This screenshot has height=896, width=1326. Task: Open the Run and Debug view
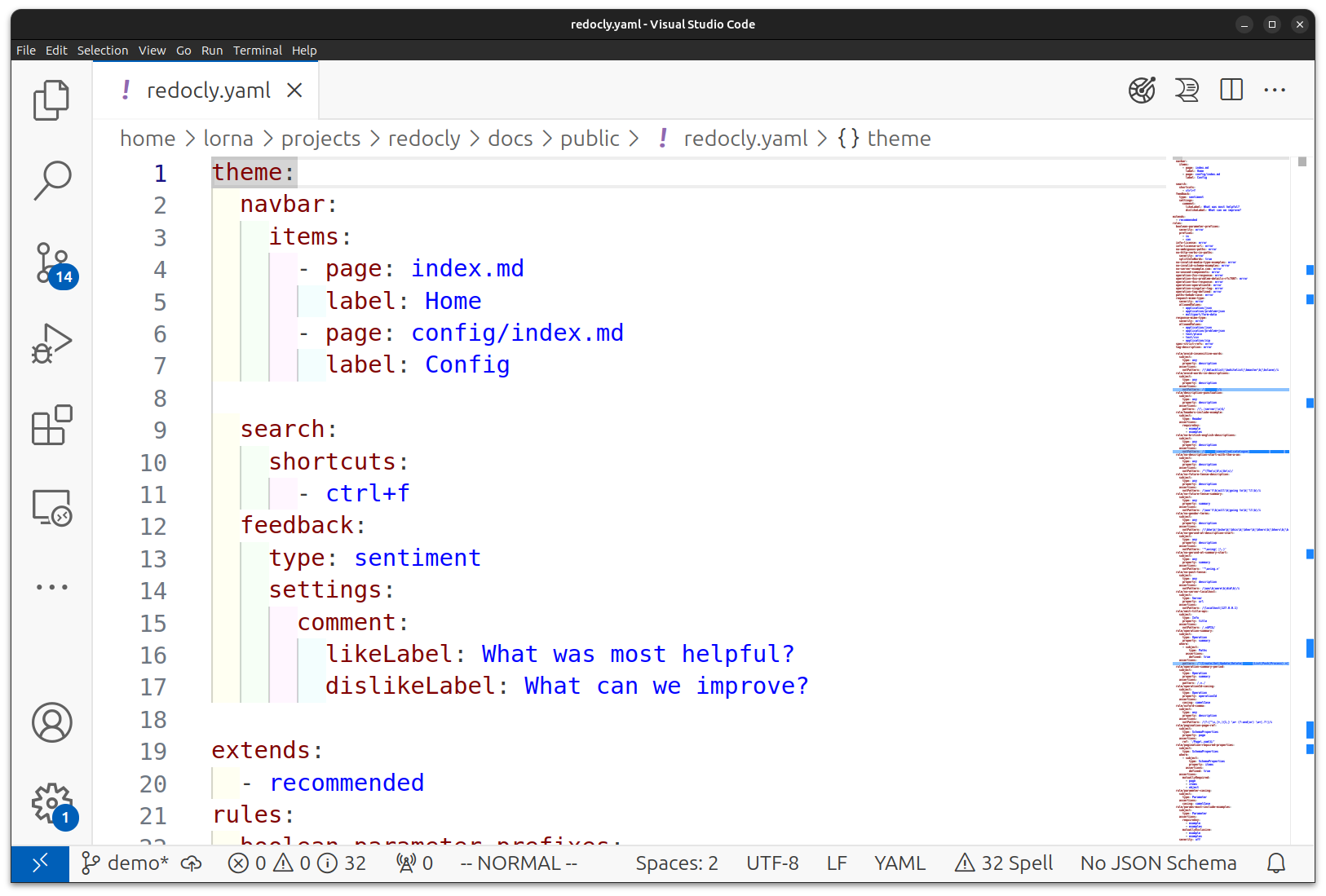coord(51,343)
